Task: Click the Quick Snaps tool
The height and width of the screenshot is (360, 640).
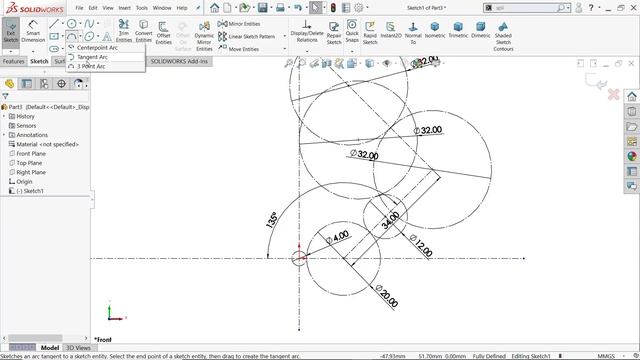Action: tap(352, 31)
